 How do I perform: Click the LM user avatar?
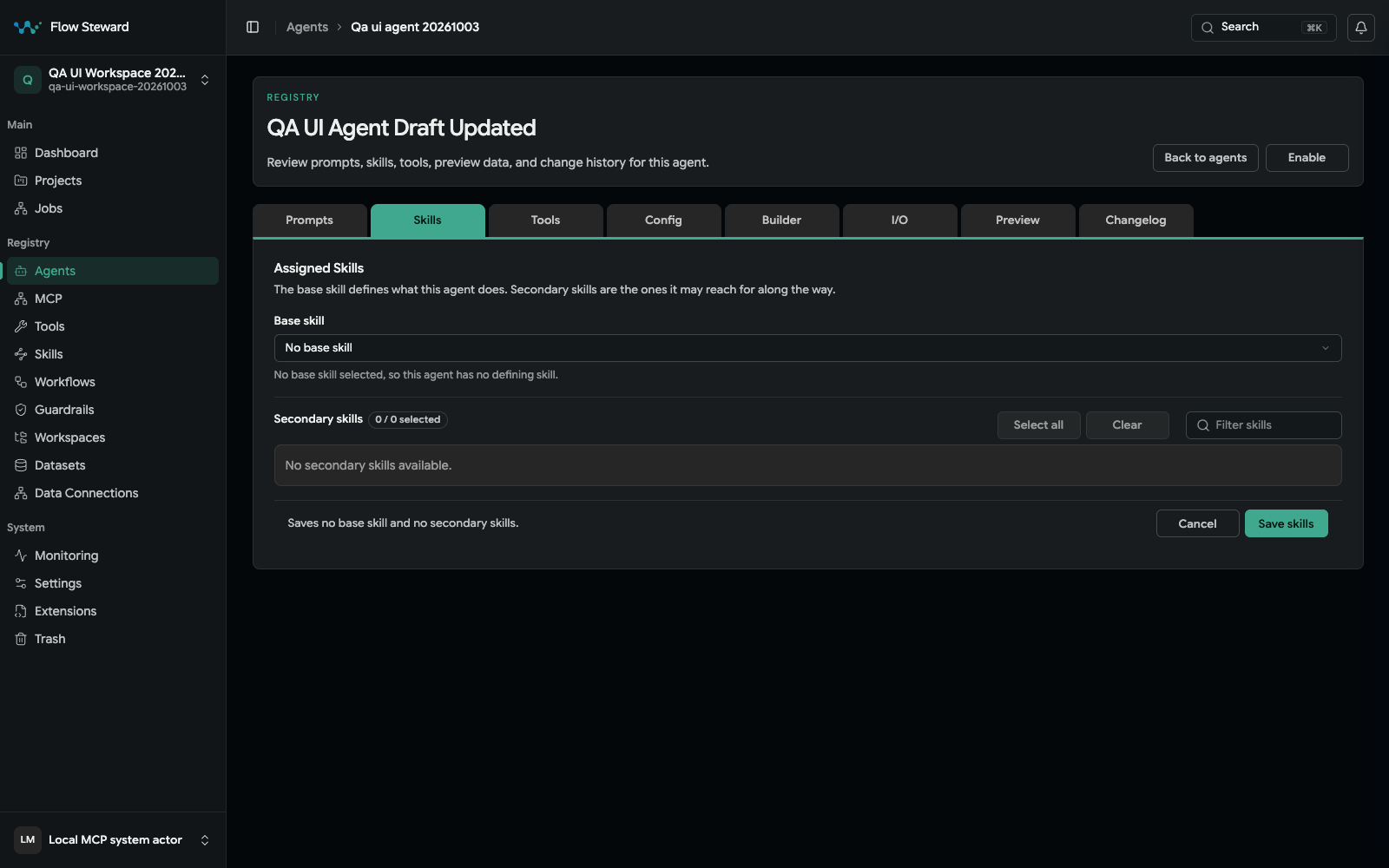point(28,840)
